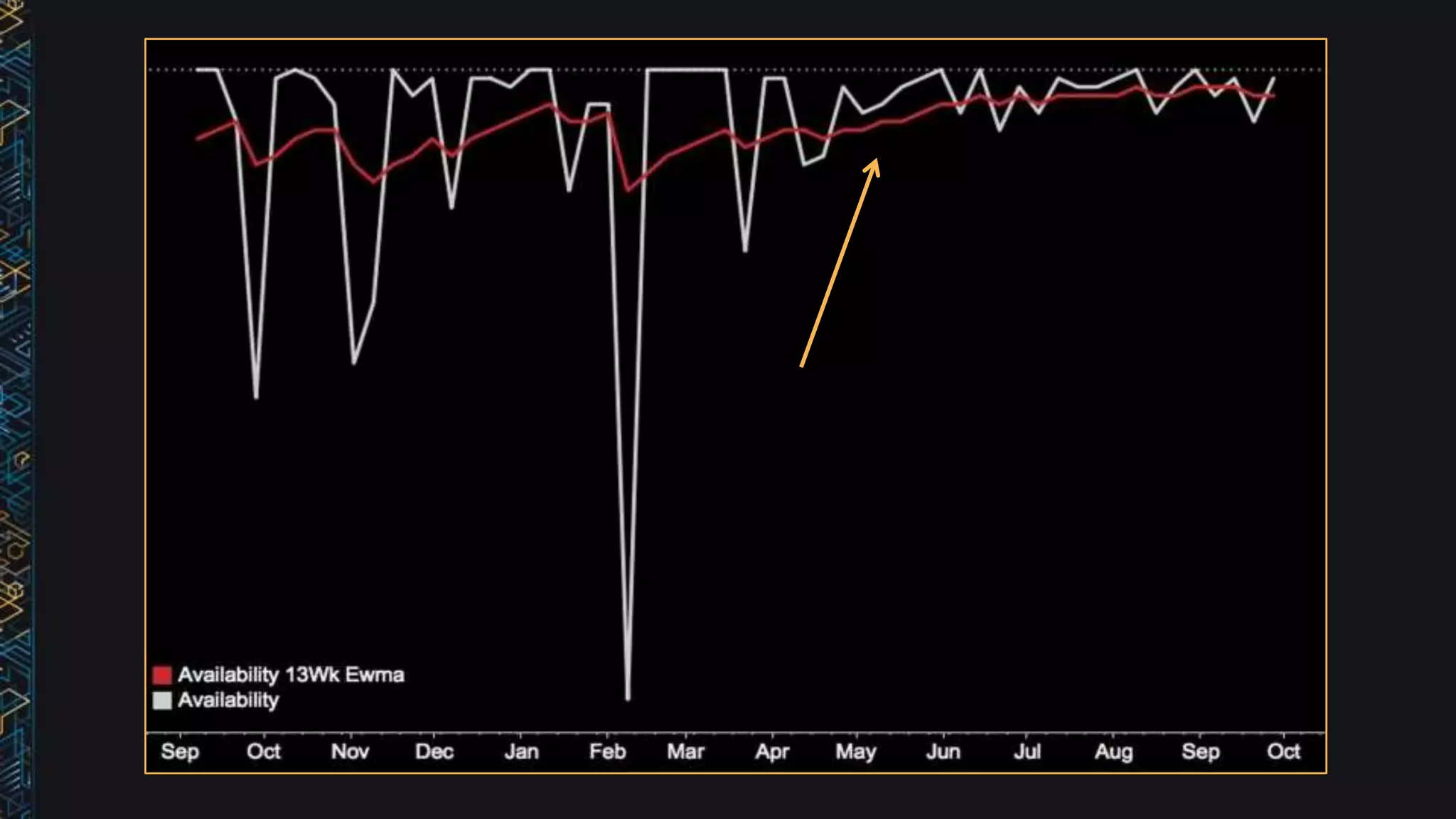Image resolution: width=1456 pixels, height=819 pixels.
Task: Click the May axis label
Action: point(856,751)
